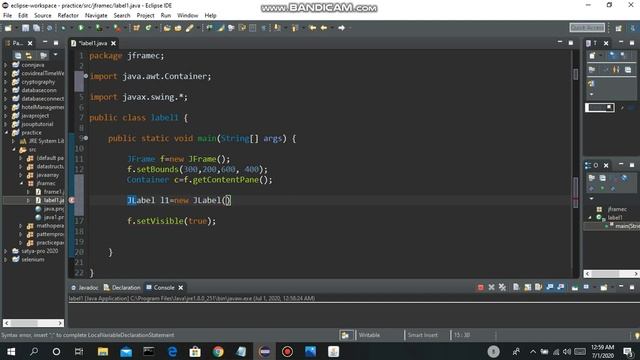Click Package Explorer horizontal scrollbar
Screen dimensions: 640x360
(33, 323)
